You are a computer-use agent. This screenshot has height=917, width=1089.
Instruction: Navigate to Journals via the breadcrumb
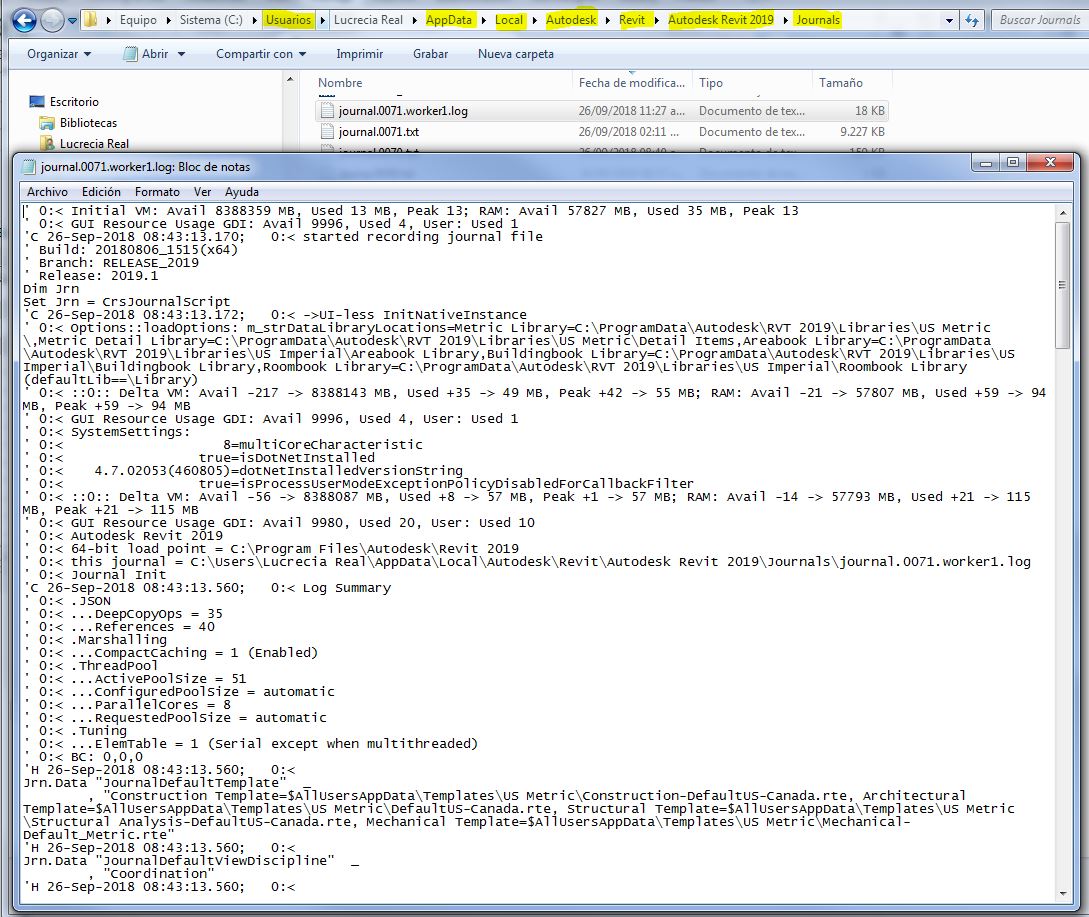coord(819,18)
